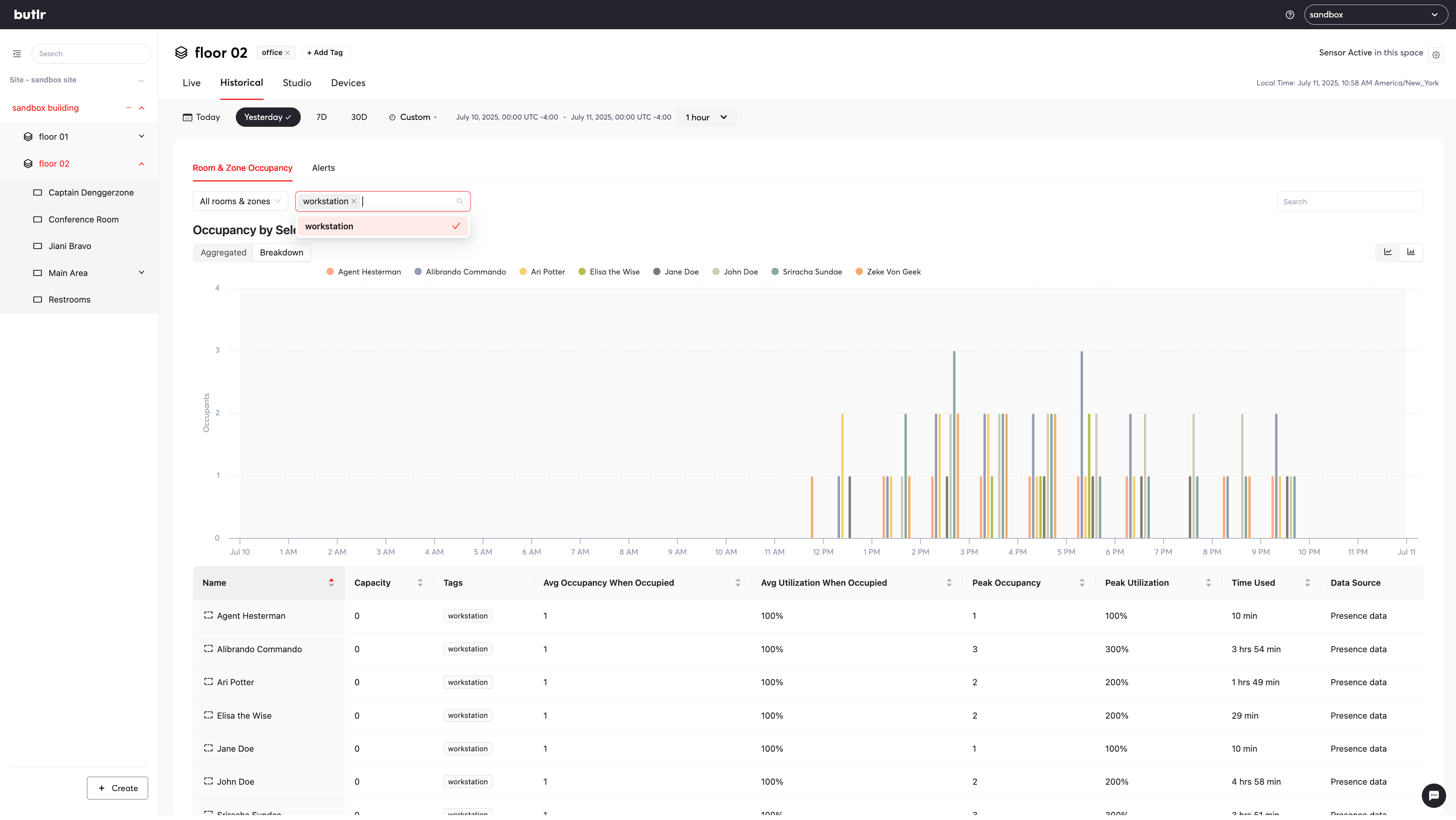Screen dimensions: 1456x820
Task: Toggle Alibrando Commando series in legend
Action: pos(460,272)
